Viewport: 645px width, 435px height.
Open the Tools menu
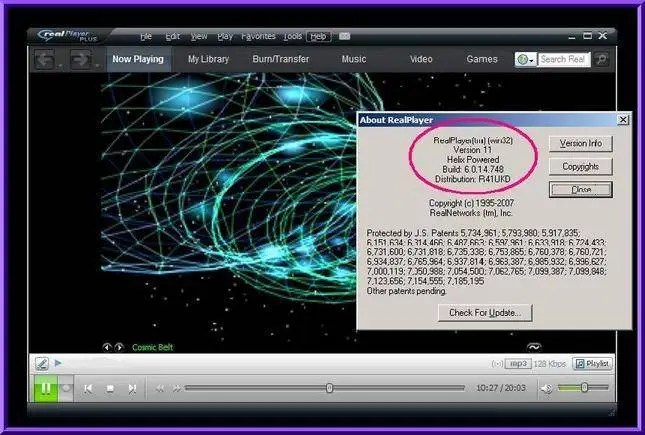point(292,37)
